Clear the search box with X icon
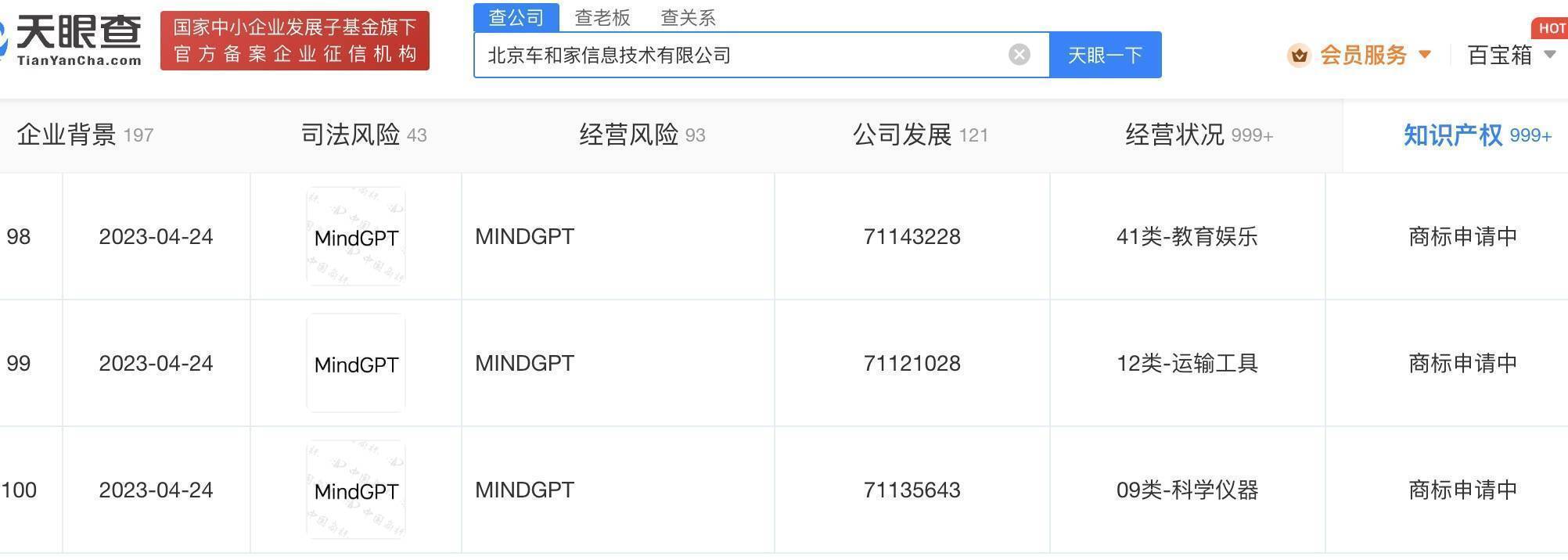This screenshot has width=1568, height=560. (x=1019, y=55)
